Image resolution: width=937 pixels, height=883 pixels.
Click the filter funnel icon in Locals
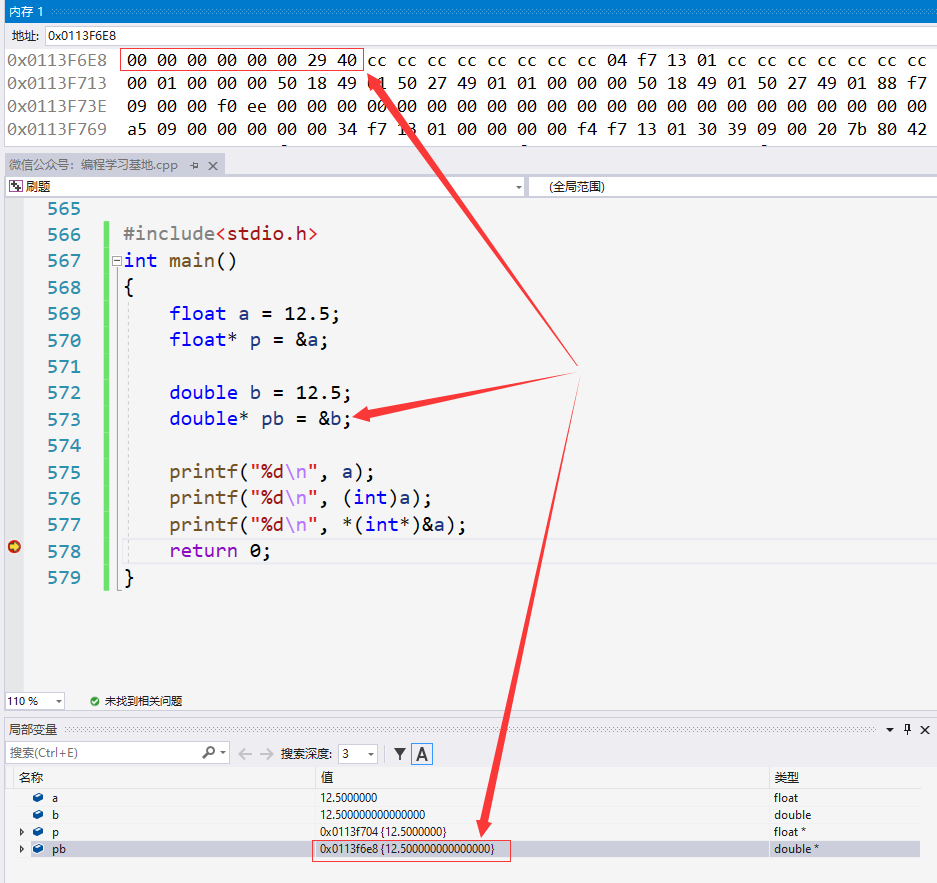[x=400, y=754]
